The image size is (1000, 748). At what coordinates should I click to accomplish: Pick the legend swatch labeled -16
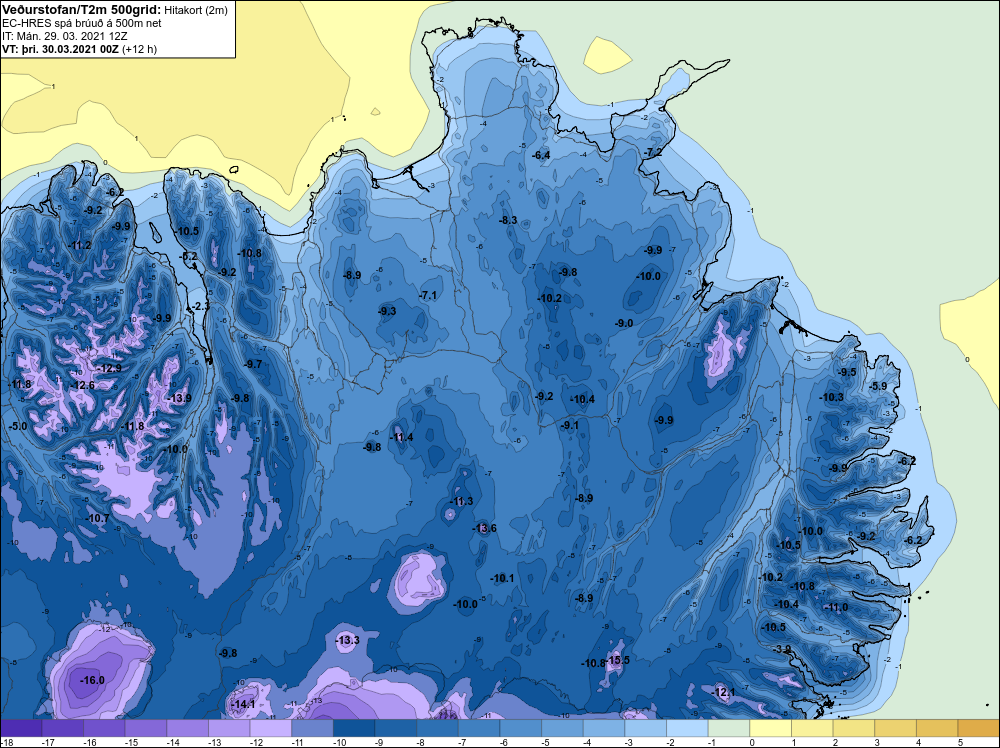tap(104, 728)
